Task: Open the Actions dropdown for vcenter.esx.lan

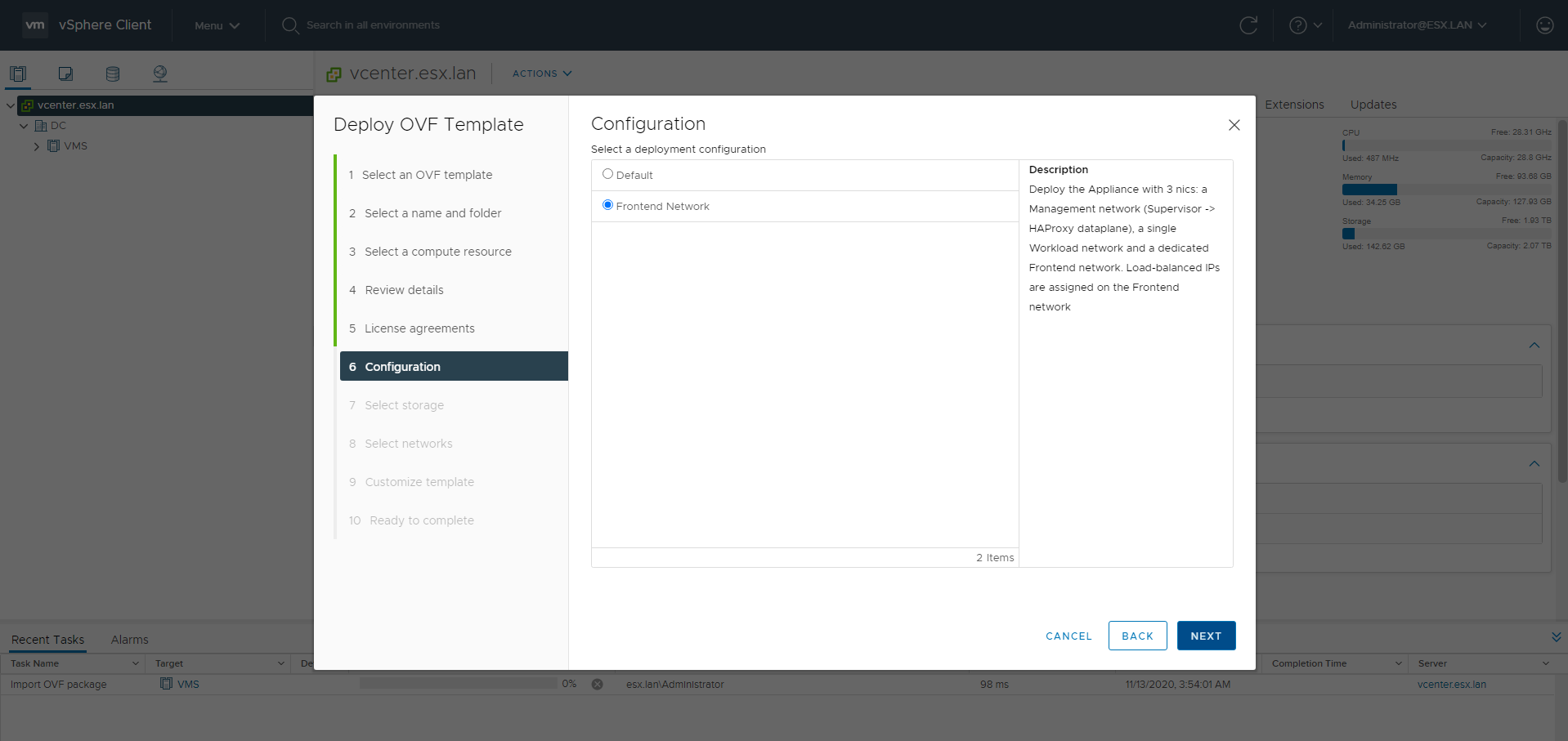Action: tap(541, 74)
